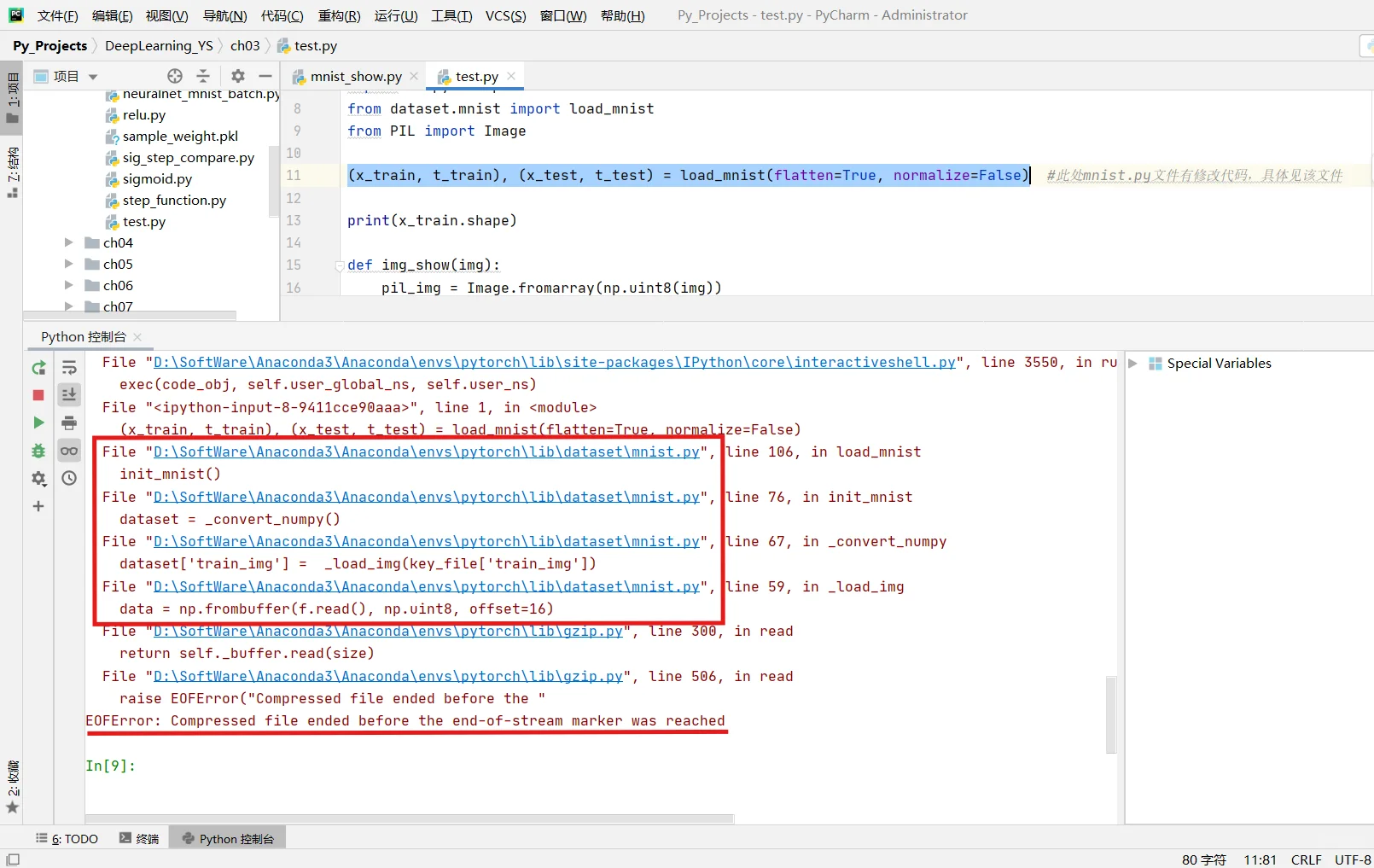
Task: Open the 6: TODO tool window
Action: pos(67,838)
